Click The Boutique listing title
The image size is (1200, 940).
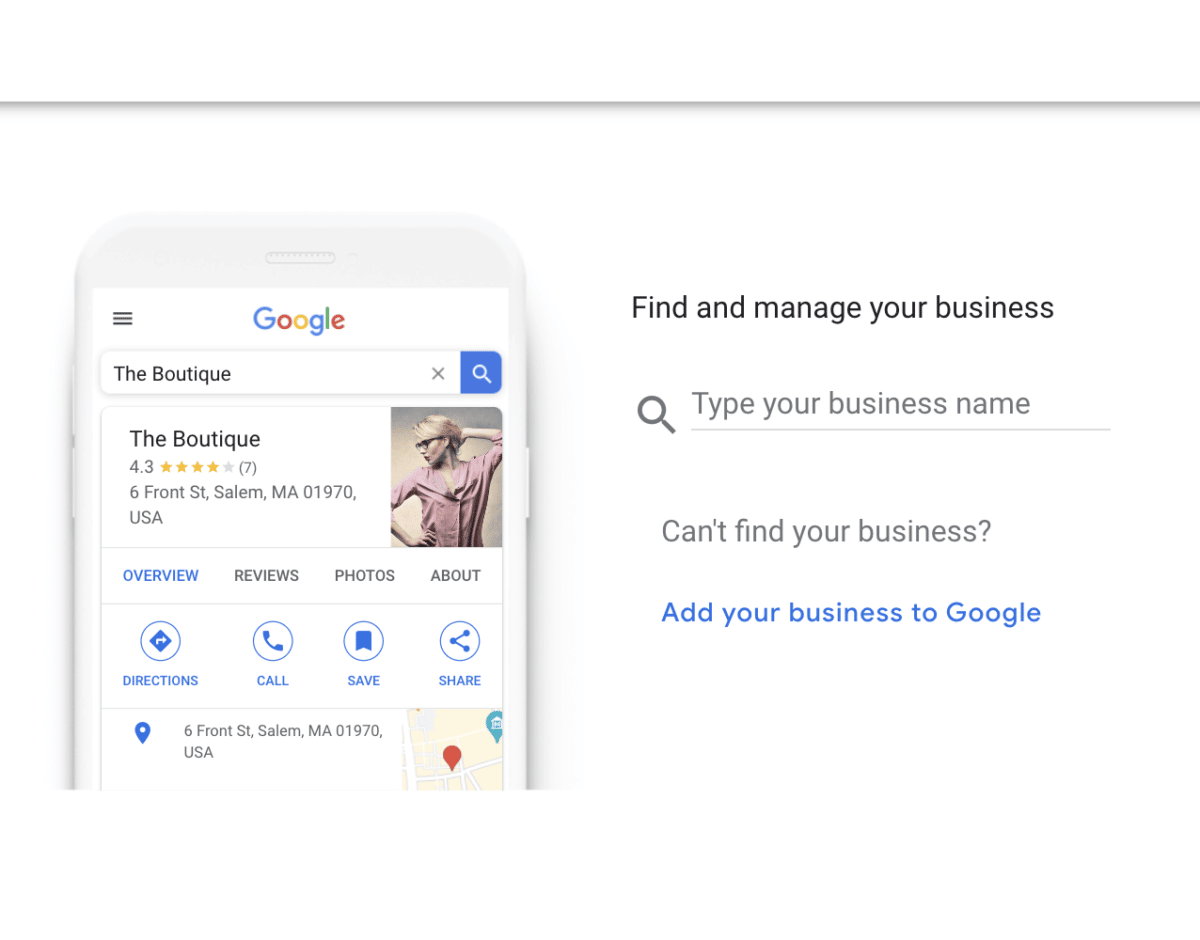point(195,439)
